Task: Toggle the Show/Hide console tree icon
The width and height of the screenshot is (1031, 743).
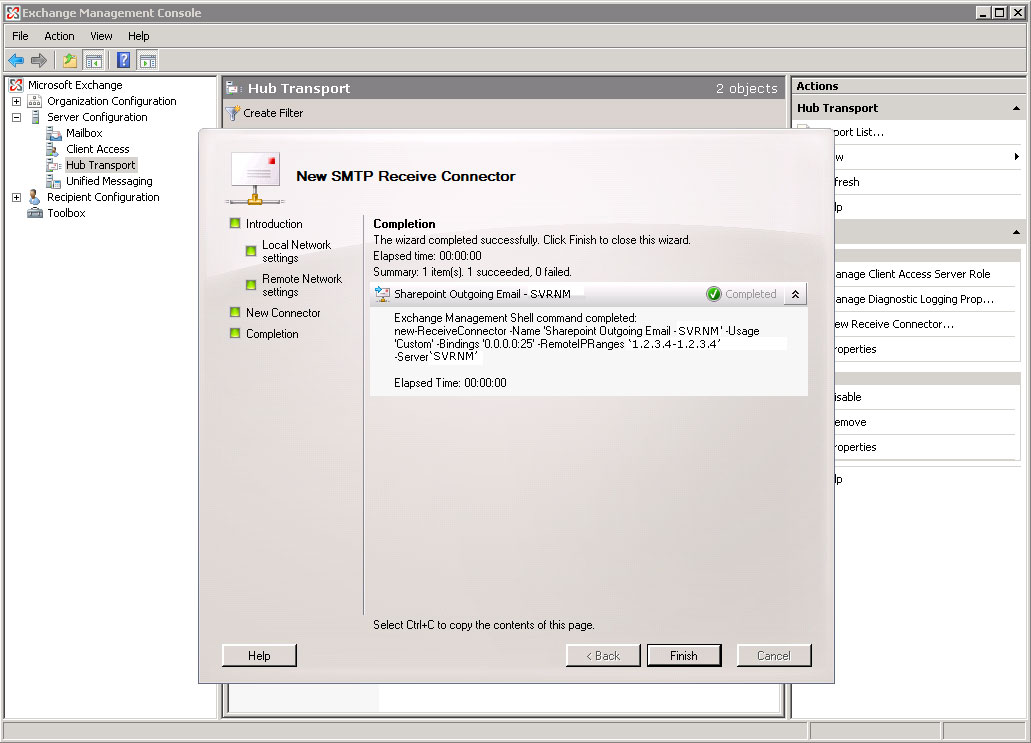Action: click(x=94, y=60)
